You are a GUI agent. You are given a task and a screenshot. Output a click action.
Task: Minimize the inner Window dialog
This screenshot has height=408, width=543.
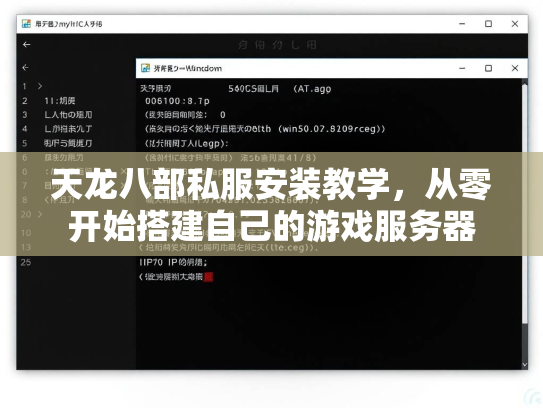462,68
